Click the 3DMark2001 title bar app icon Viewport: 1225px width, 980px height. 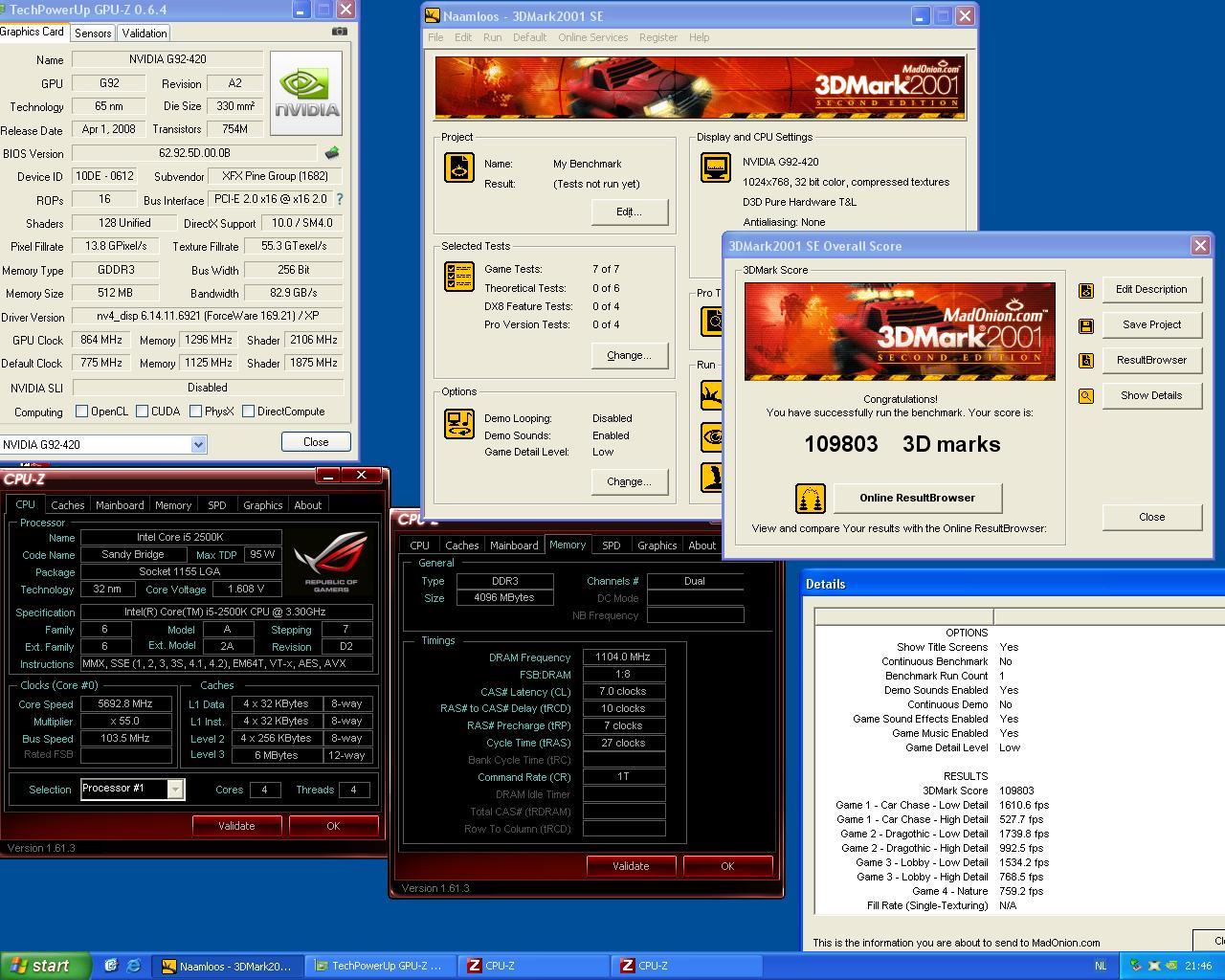[433, 16]
